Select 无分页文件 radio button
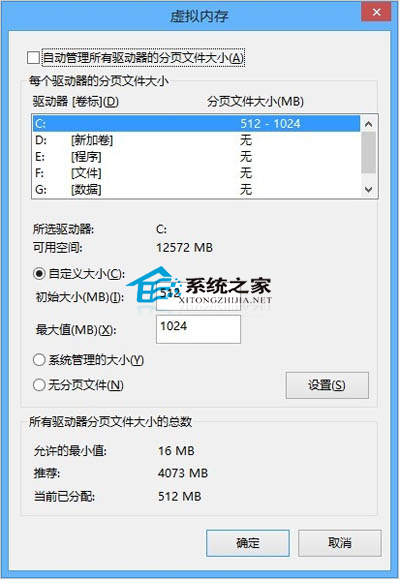The width and height of the screenshot is (400, 580). click(x=39, y=385)
